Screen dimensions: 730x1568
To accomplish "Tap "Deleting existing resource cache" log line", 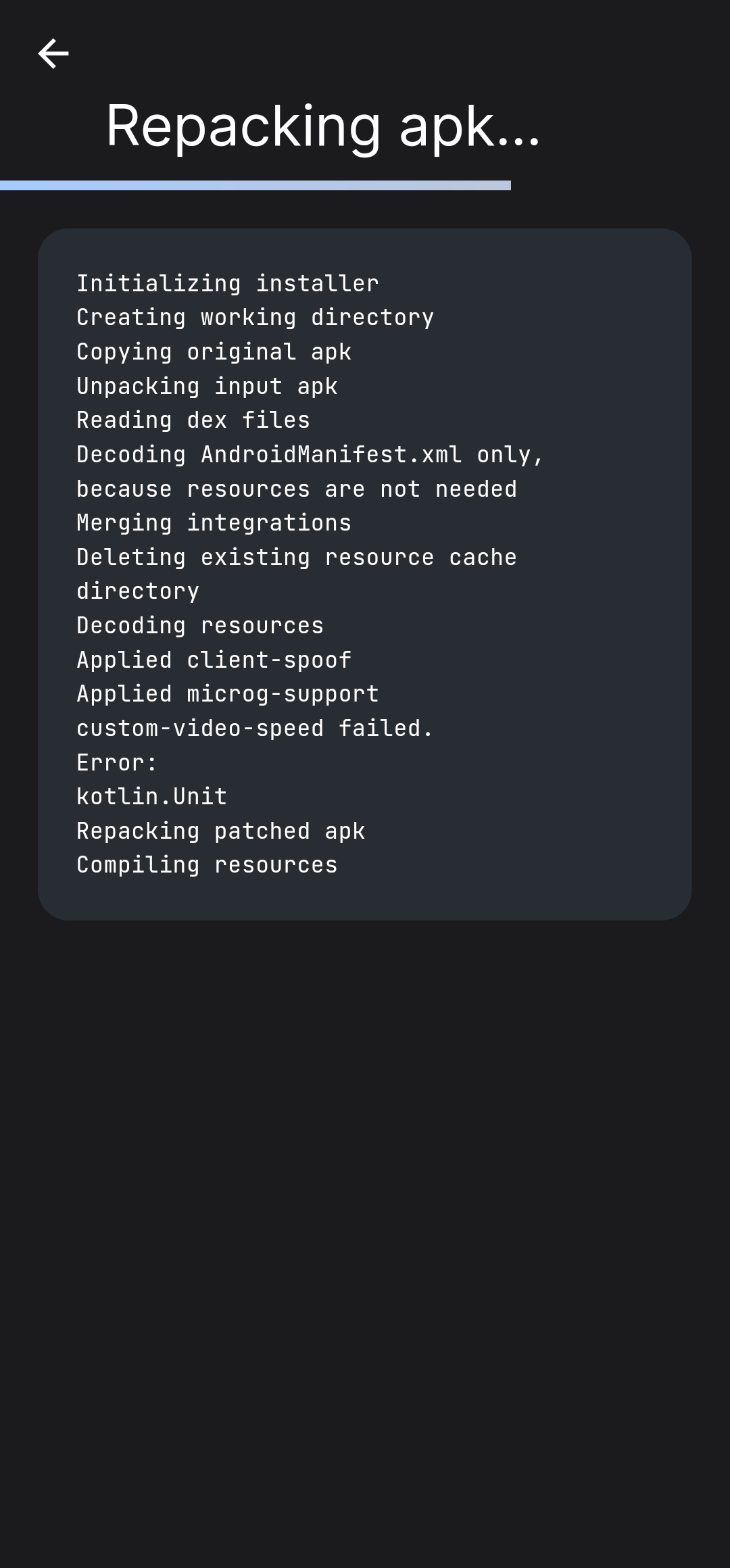I will [297, 558].
